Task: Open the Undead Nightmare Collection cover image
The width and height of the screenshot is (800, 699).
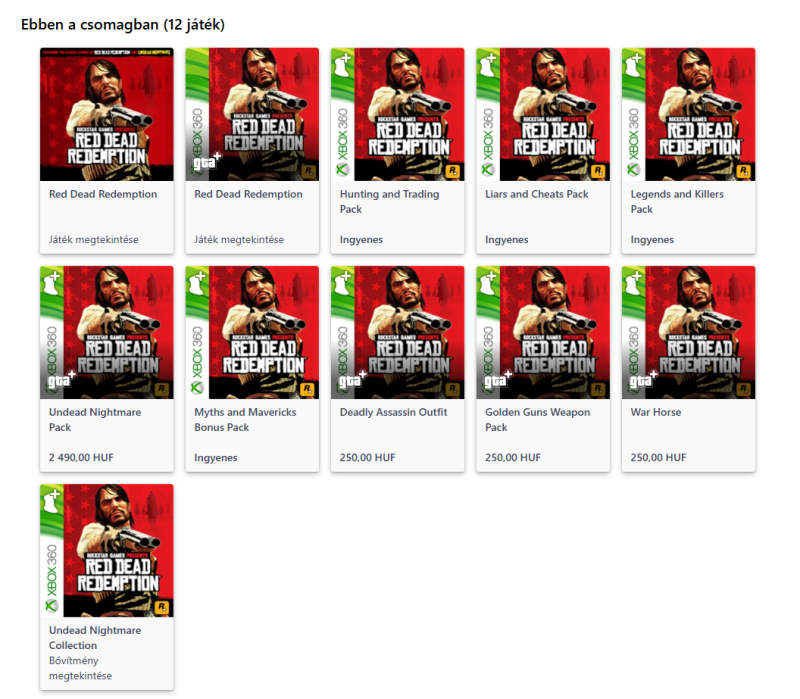Action: [x=107, y=551]
